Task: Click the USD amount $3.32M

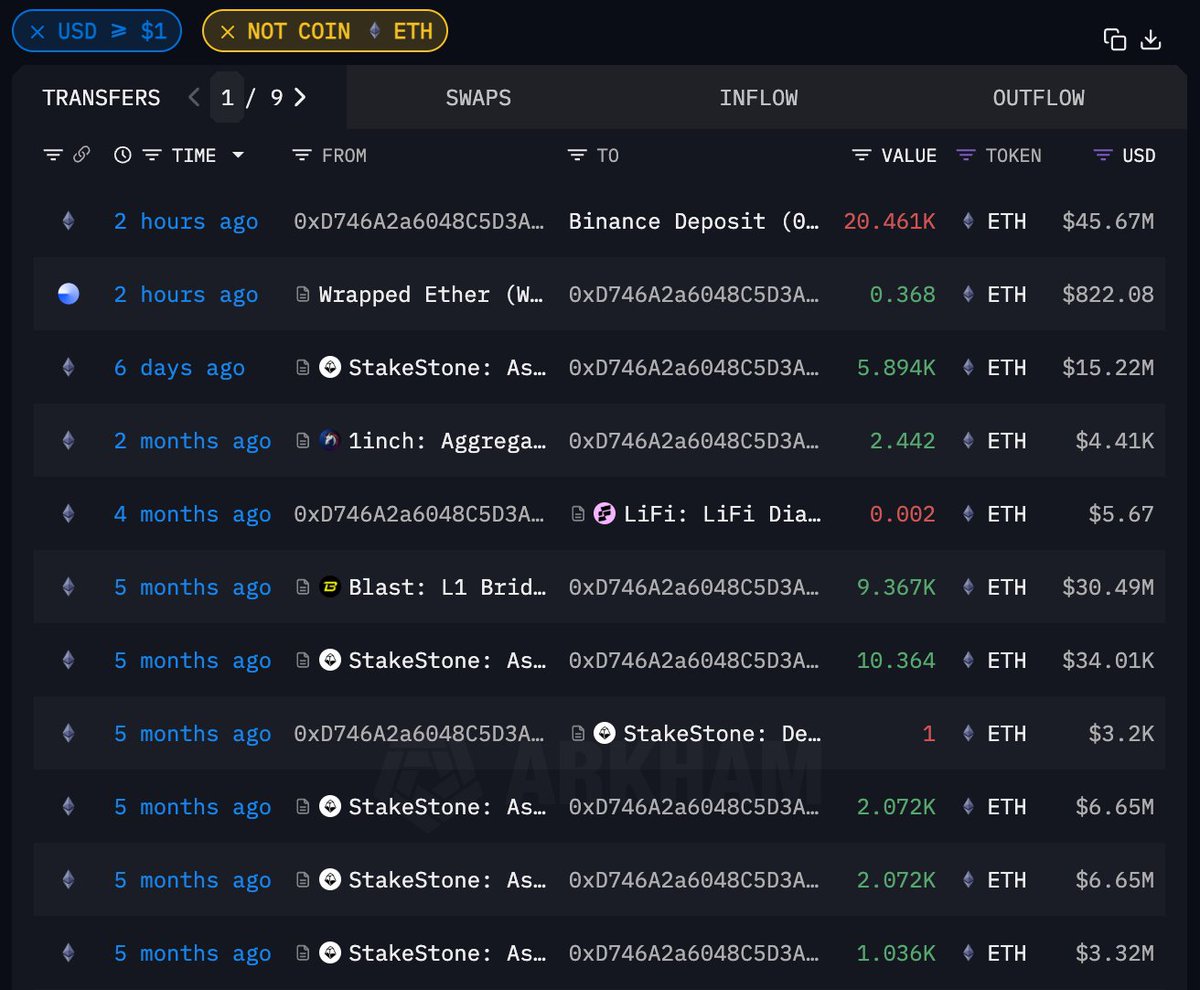Action: click(x=1115, y=953)
